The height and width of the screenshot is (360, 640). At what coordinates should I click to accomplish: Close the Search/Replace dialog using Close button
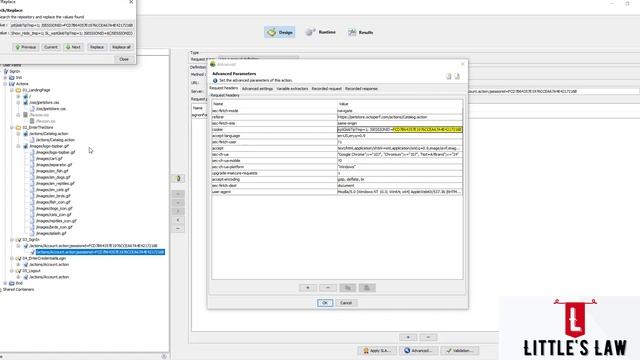(124, 59)
